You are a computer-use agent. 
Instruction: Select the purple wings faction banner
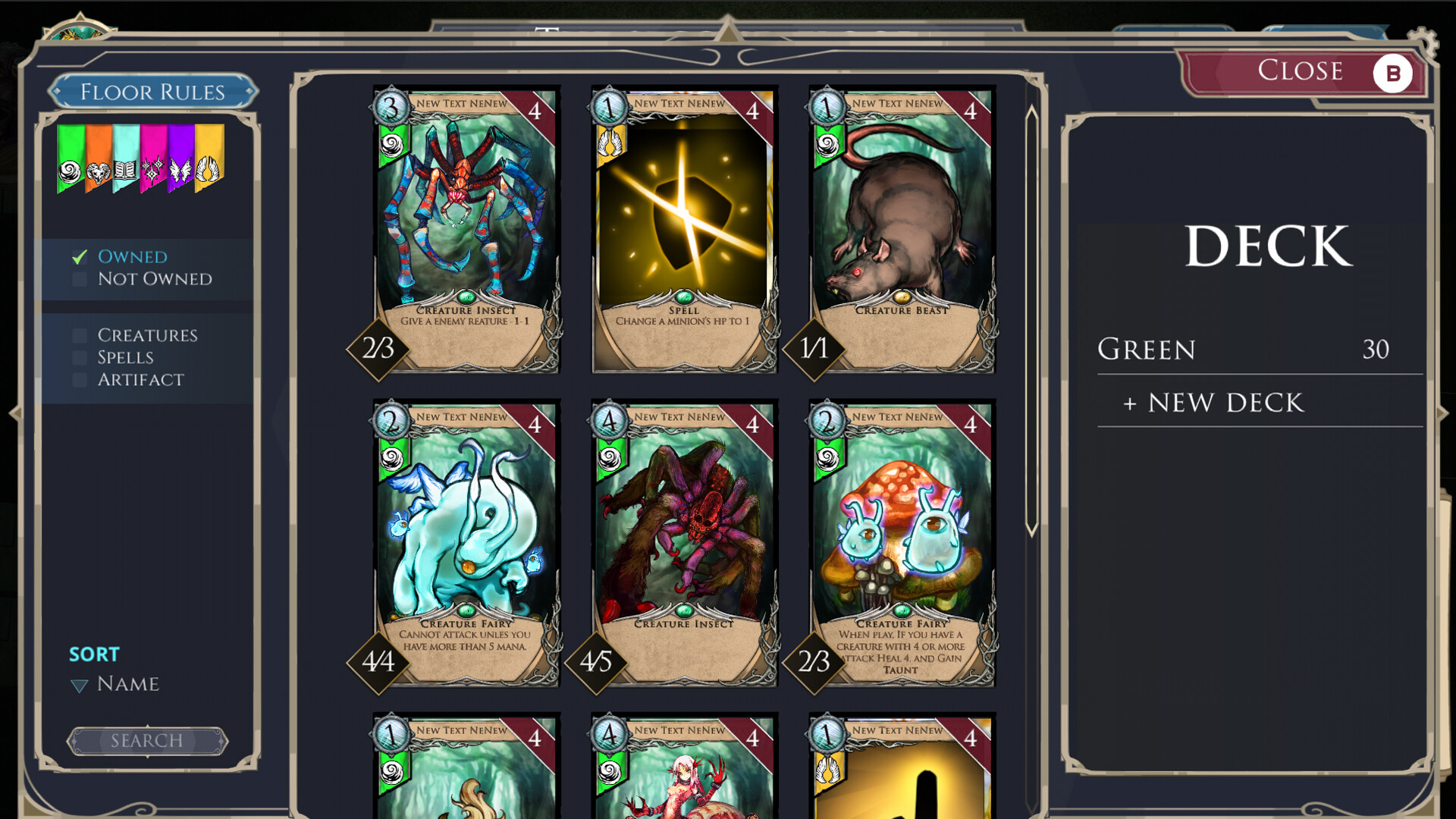pos(182,158)
